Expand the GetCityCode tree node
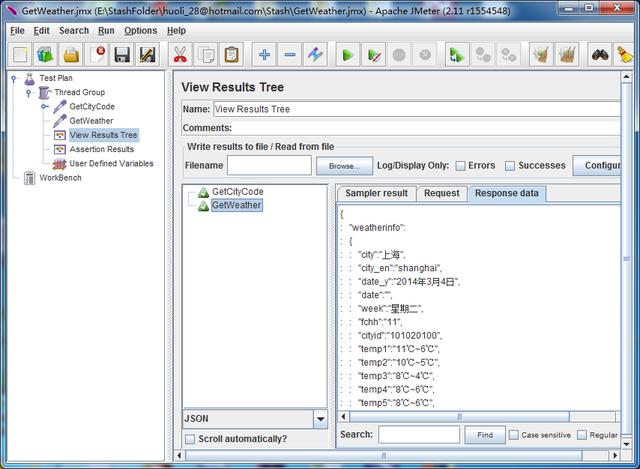640x469 pixels. [x=44, y=107]
